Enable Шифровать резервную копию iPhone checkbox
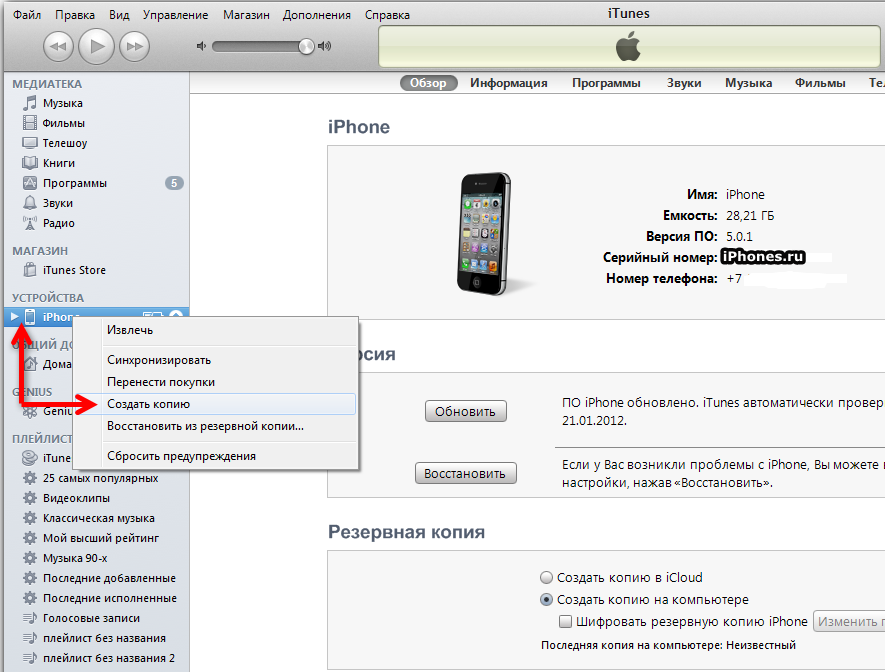 [565, 622]
